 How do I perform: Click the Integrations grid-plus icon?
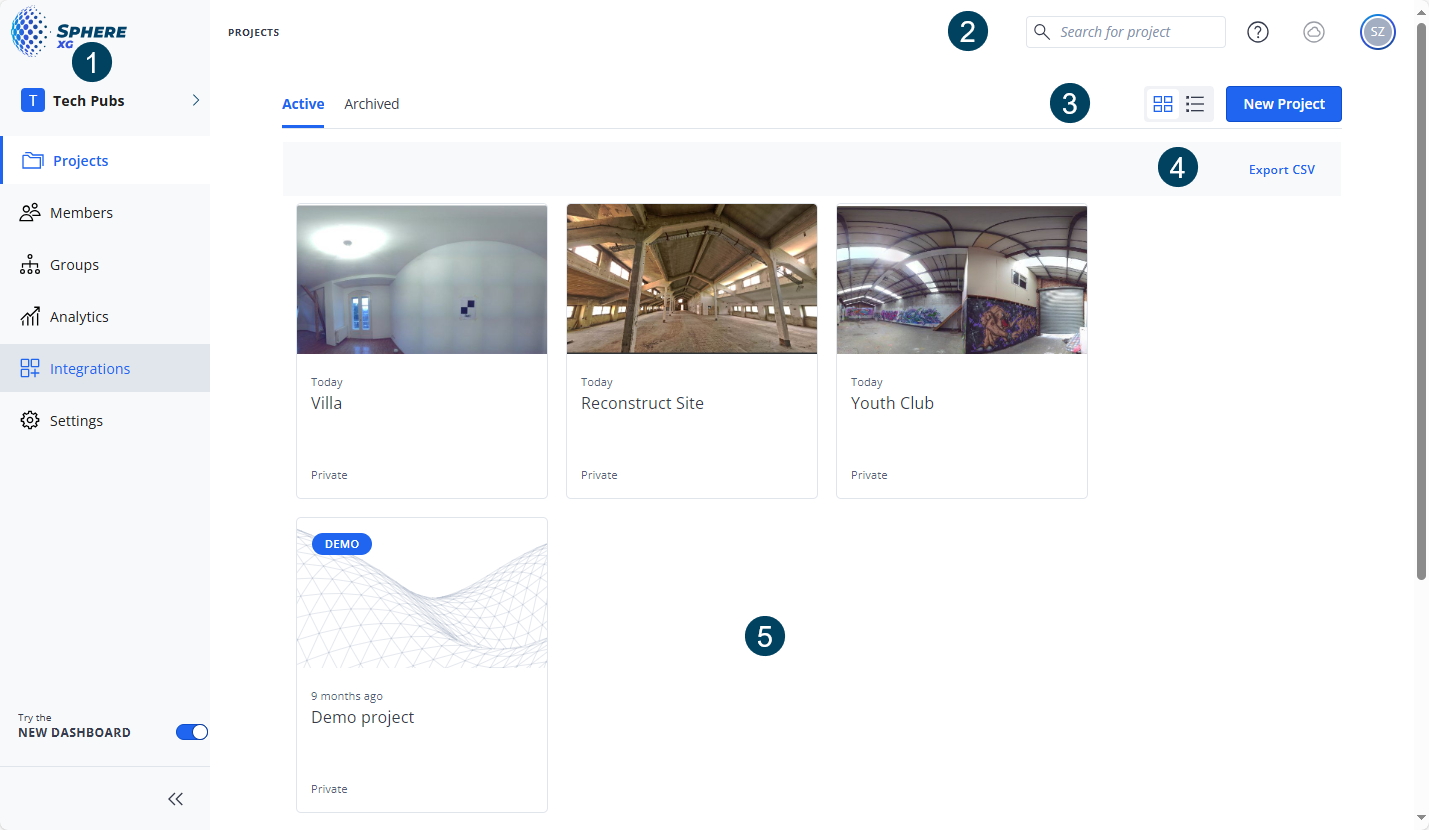coord(31,369)
